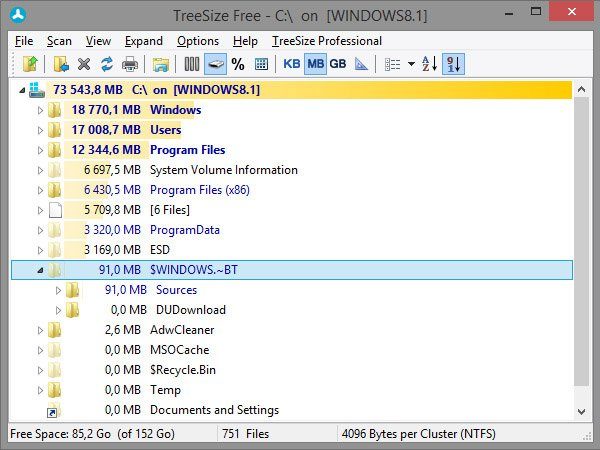Expand the [6 Files] node

pos(40,210)
